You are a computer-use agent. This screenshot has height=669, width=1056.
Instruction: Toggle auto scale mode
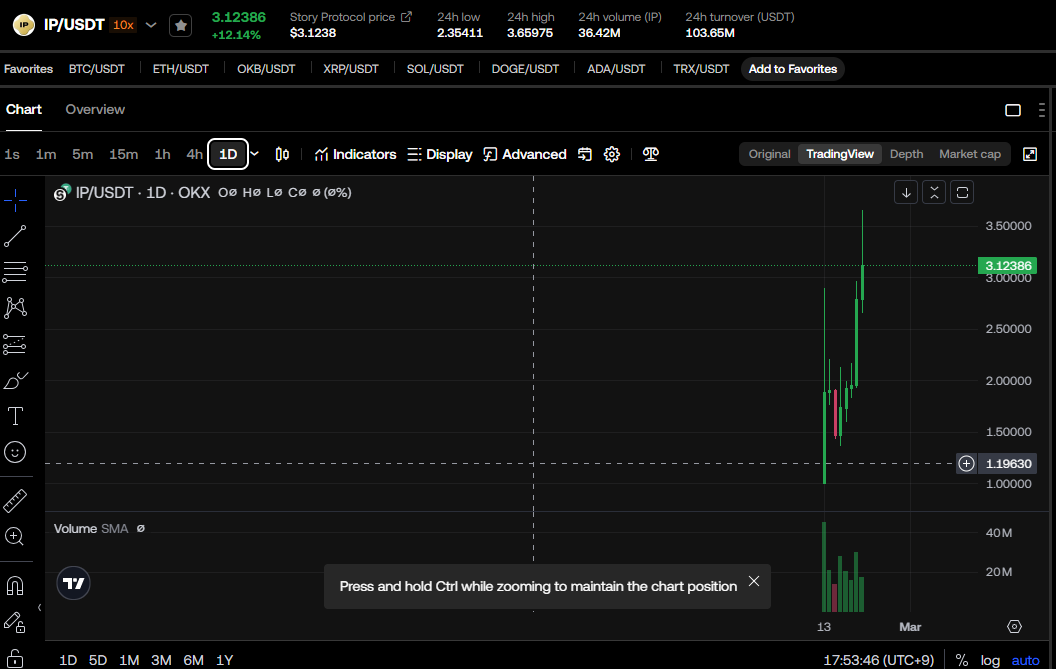[1026, 660]
